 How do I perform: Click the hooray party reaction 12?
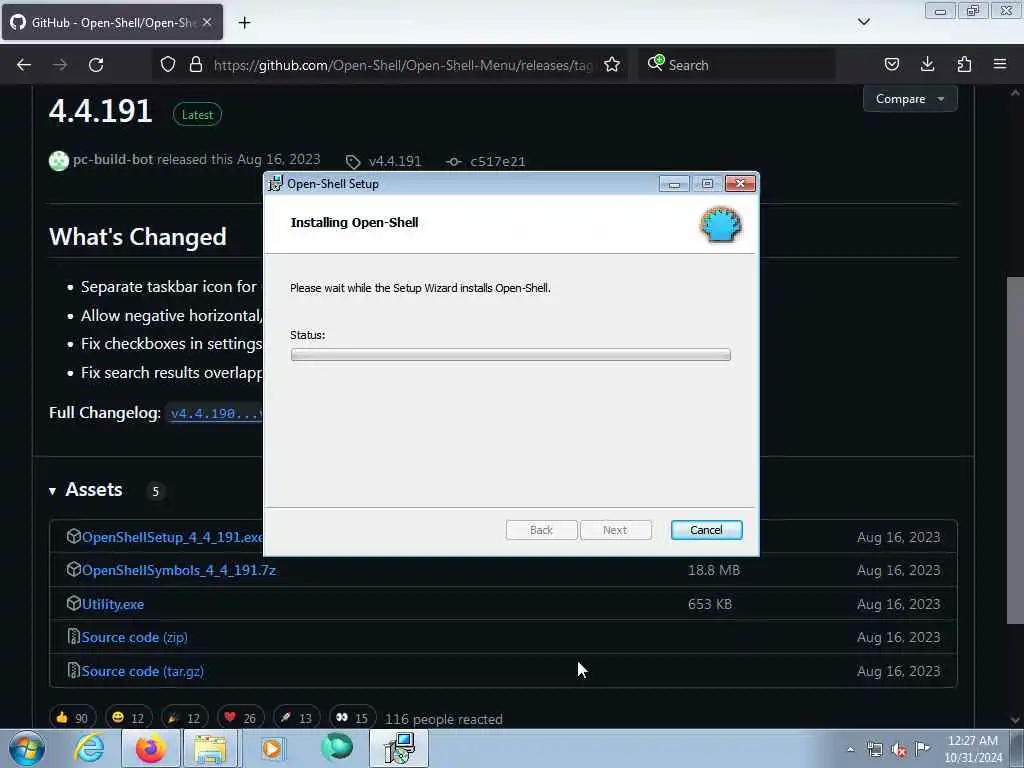[184, 718]
